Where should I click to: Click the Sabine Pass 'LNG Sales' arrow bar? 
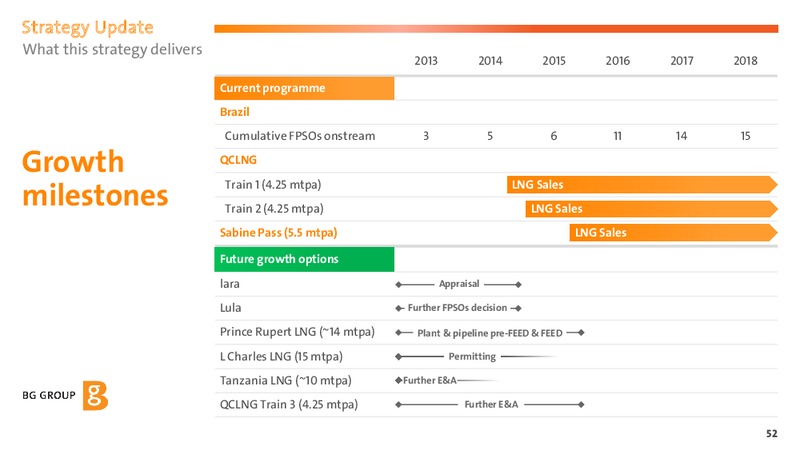[673, 233]
